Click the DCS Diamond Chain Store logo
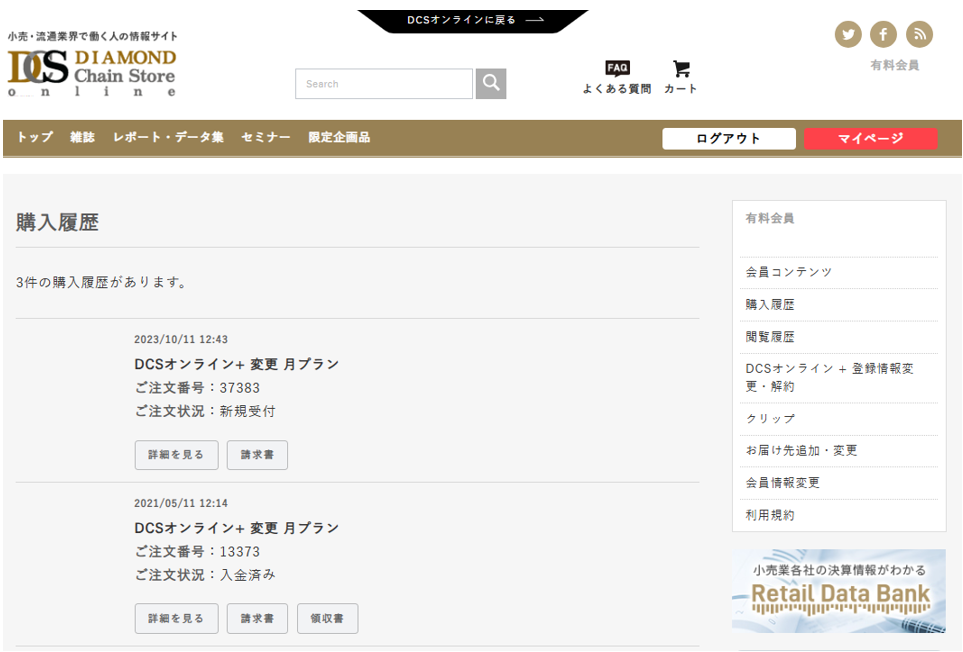963x652 pixels. pos(92,72)
